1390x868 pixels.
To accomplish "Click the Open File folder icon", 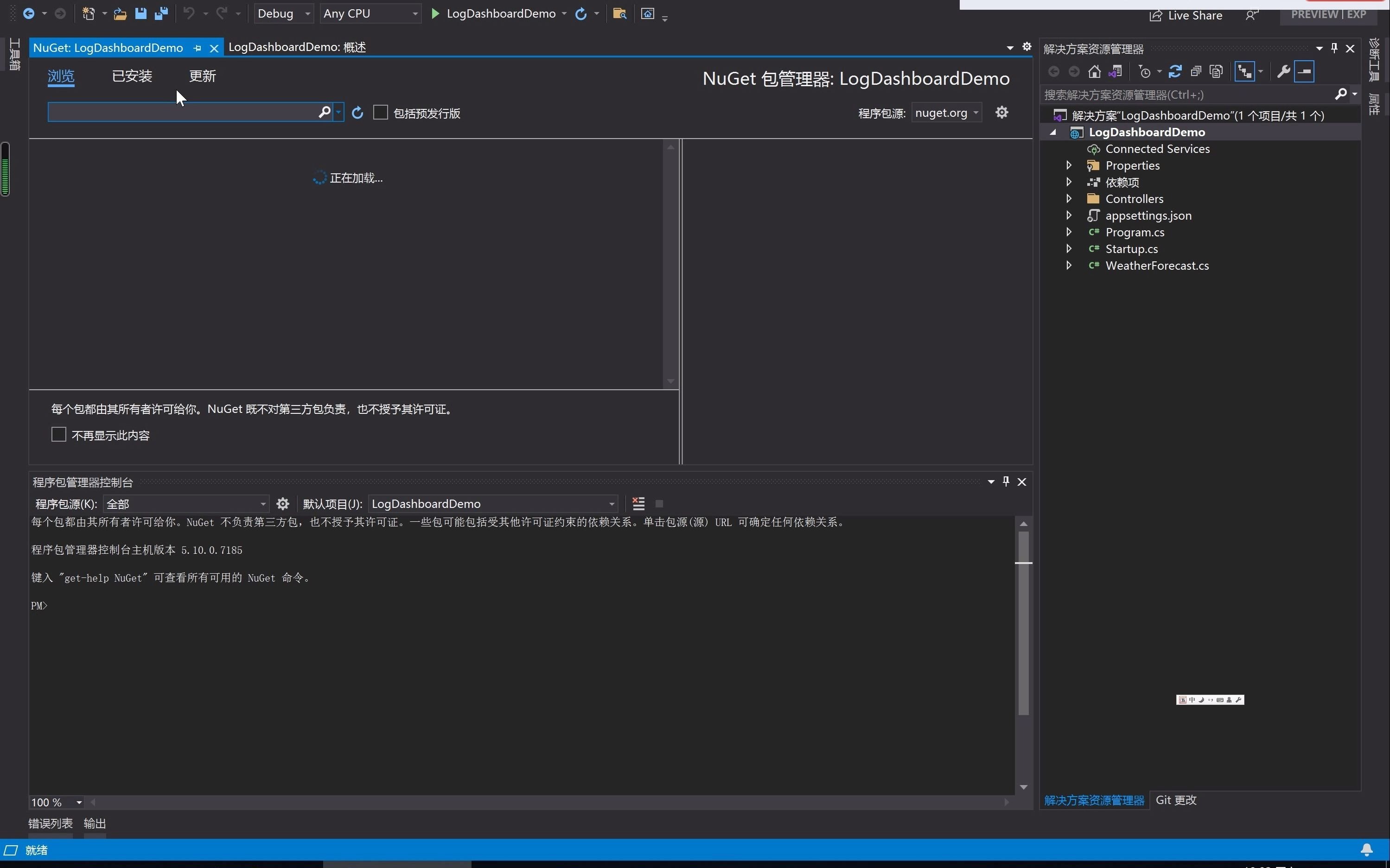I will 120,14.
